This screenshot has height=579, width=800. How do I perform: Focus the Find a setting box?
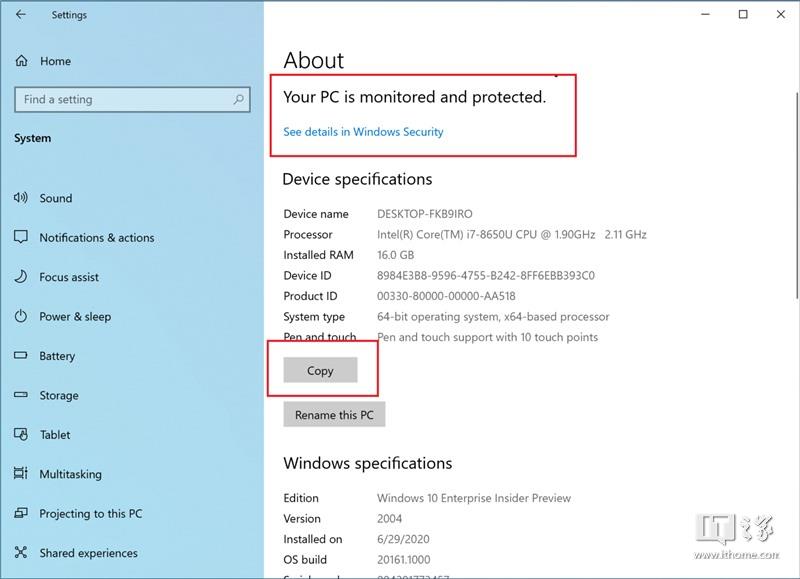(132, 99)
